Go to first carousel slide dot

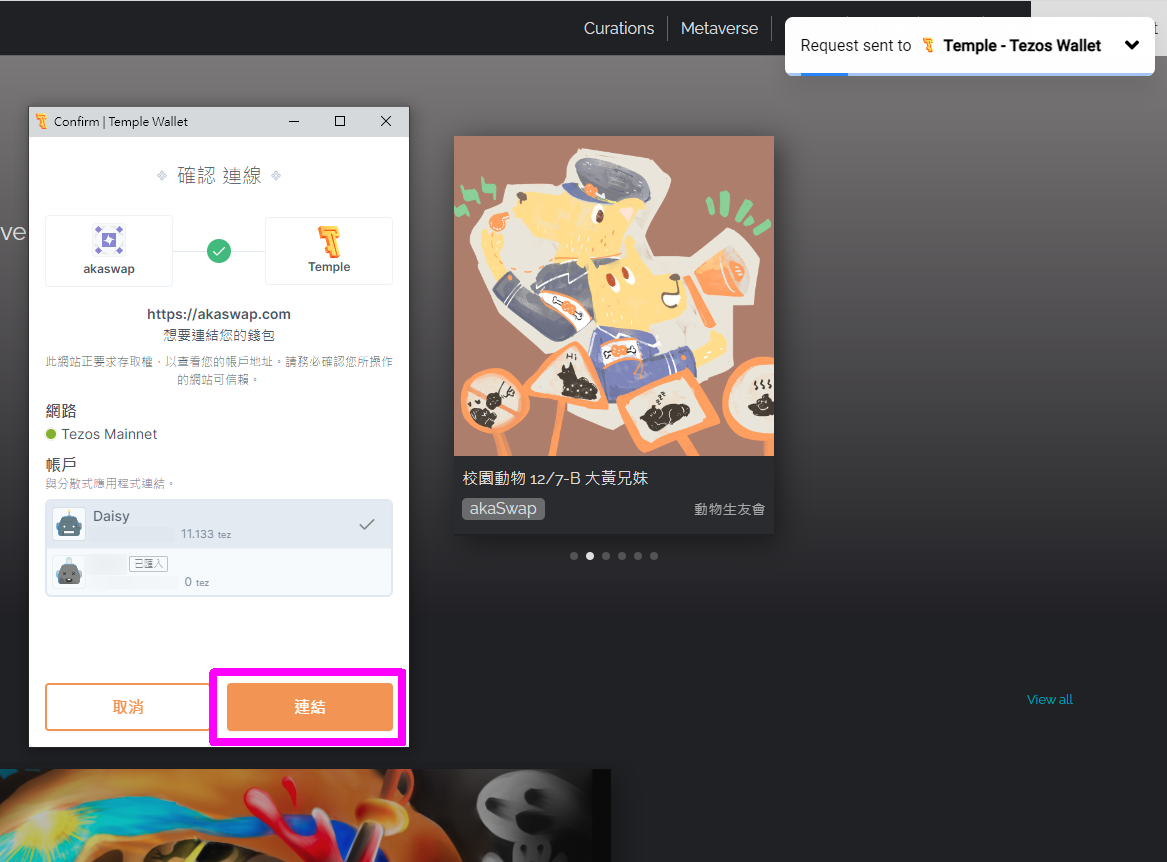(x=574, y=556)
